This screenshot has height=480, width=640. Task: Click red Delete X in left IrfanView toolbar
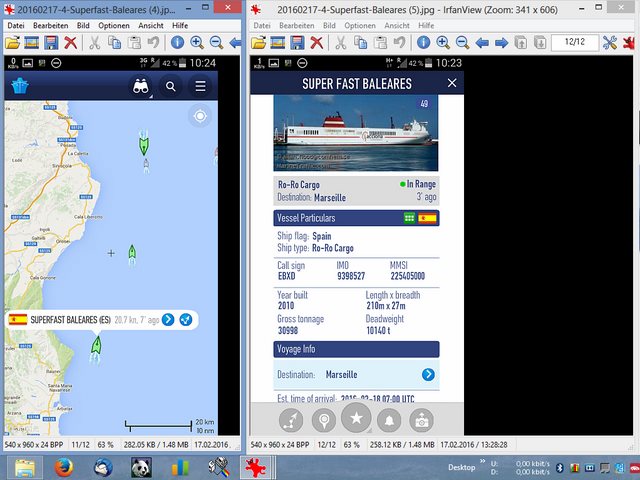pos(71,42)
